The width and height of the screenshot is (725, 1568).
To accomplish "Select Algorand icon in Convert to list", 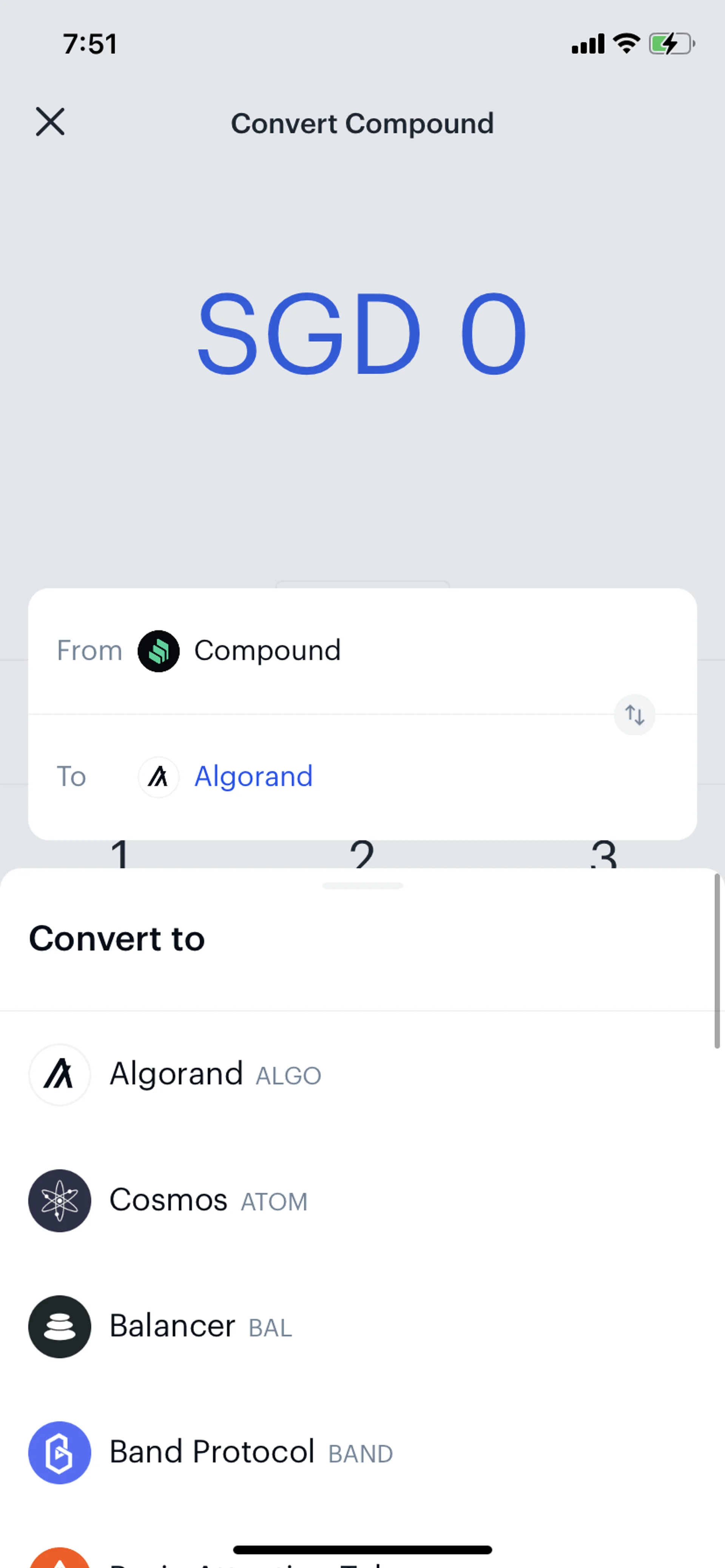I will (x=60, y=1074).
